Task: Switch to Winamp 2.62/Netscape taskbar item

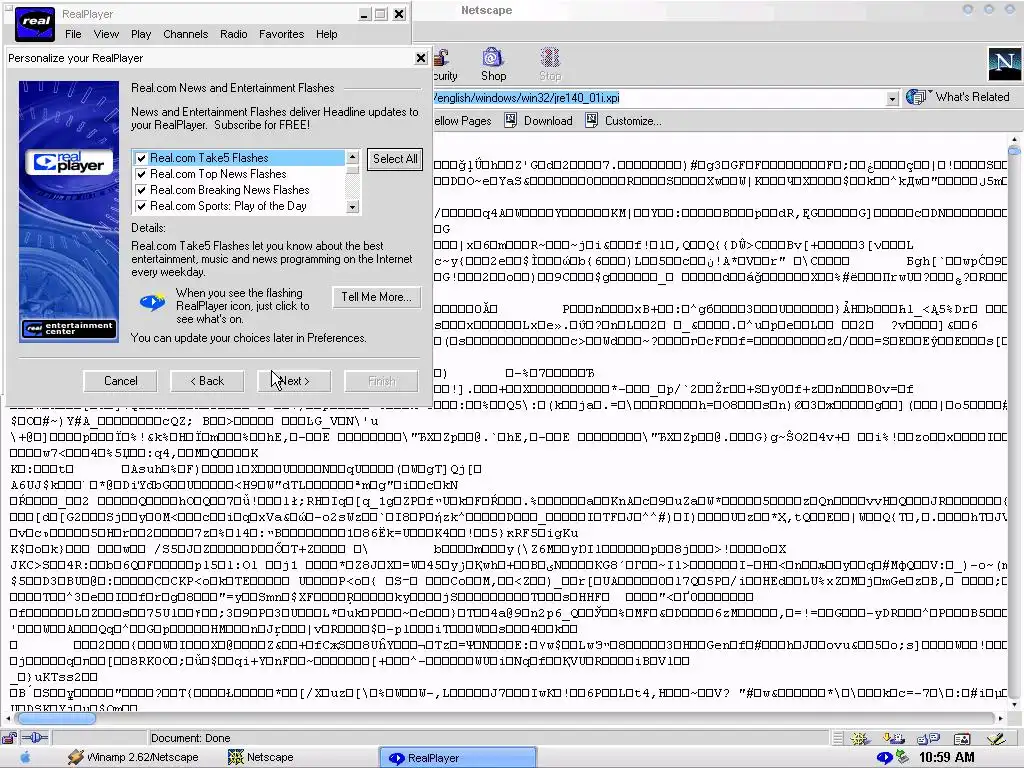Action: point(134,758)
